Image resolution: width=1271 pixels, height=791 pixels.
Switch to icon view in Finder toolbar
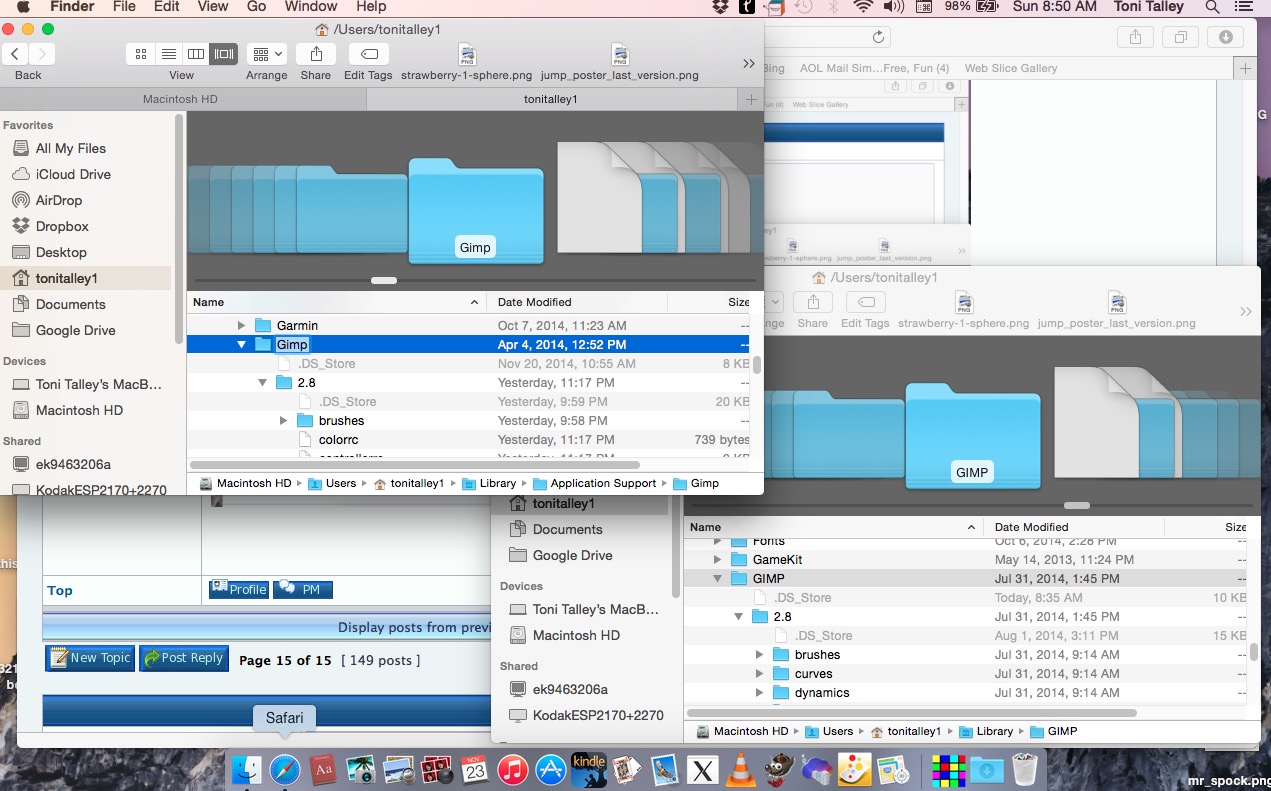tap(140, 54)
